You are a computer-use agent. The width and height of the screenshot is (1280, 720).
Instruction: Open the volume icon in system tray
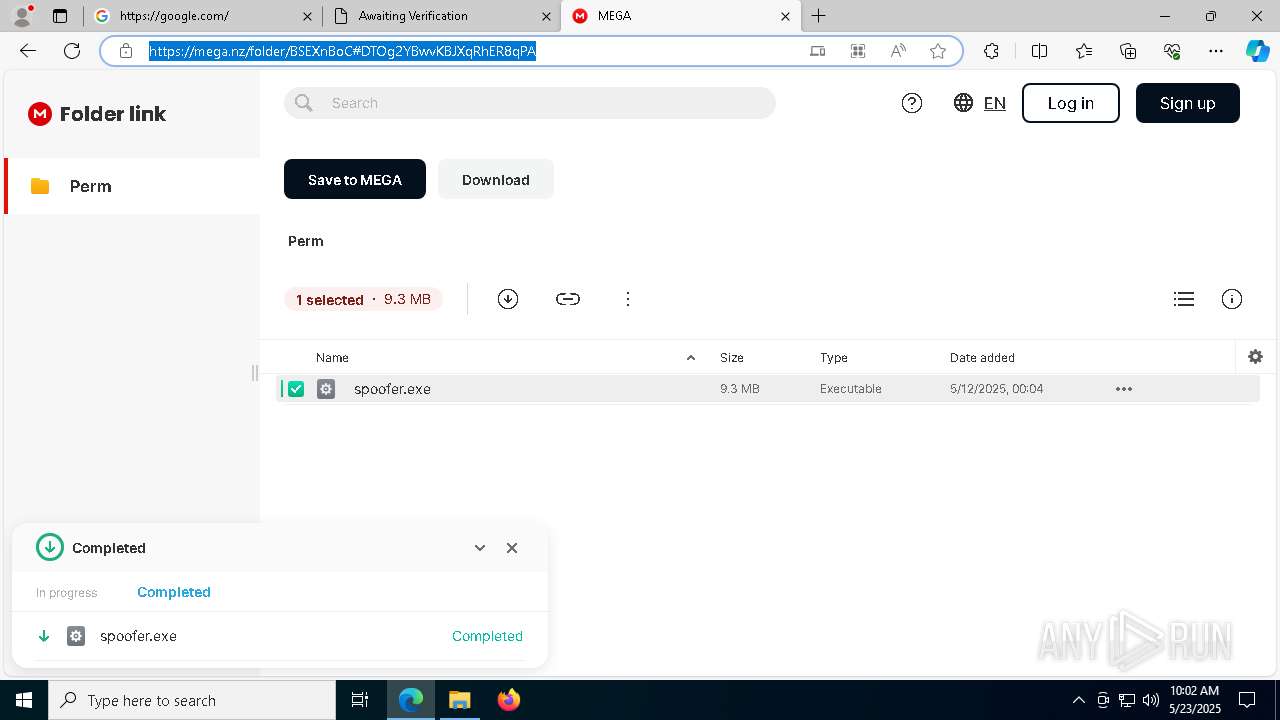tap(1150, 700)
